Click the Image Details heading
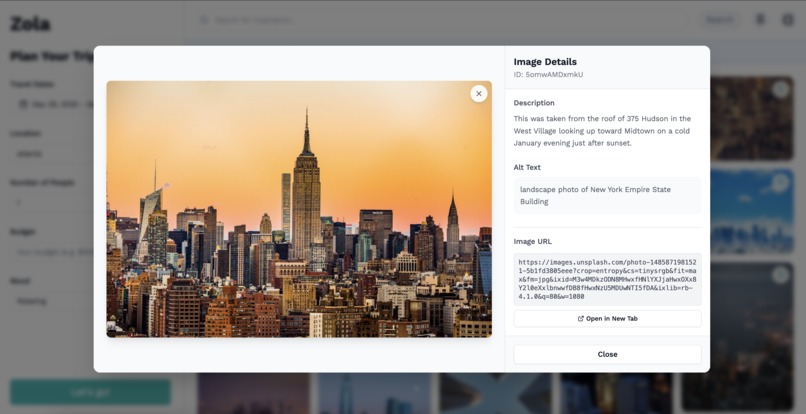This screenshot has width=806, height=414. click(x=545, y=62)
